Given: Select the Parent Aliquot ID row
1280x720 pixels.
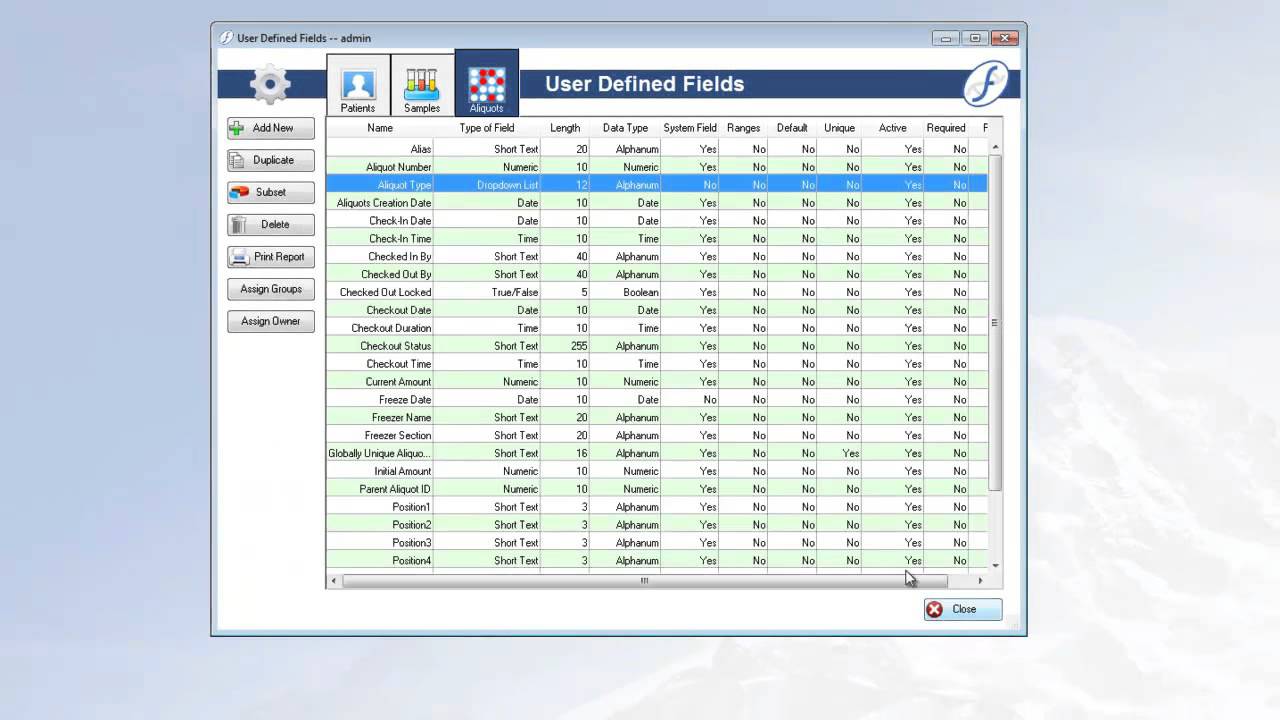Looking at the screenshot, I should (x=657, y=489).
